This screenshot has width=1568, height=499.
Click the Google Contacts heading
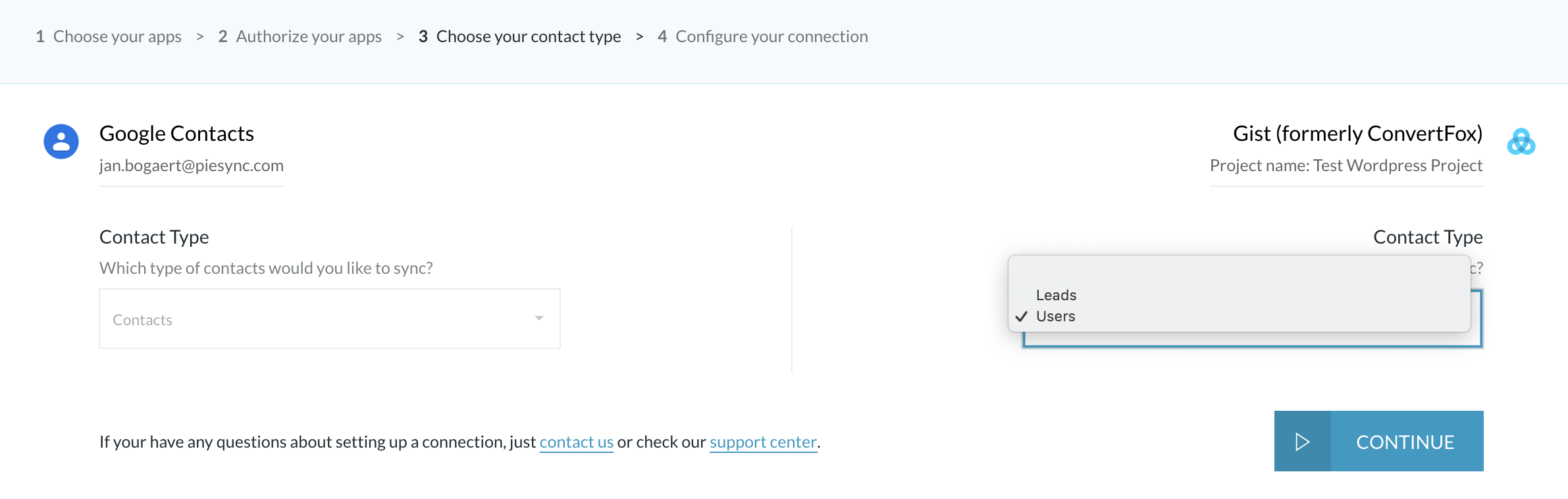pos(177,134)
